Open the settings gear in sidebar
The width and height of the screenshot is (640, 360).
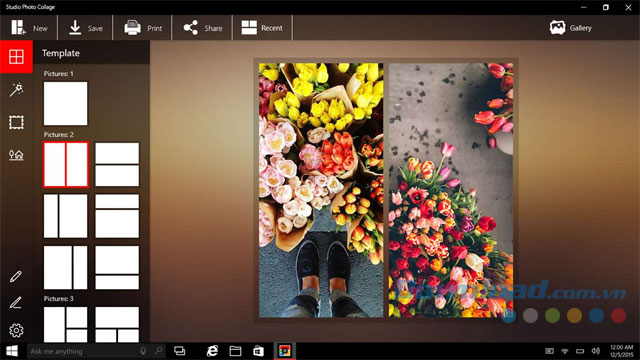click(x=16, y=330)
